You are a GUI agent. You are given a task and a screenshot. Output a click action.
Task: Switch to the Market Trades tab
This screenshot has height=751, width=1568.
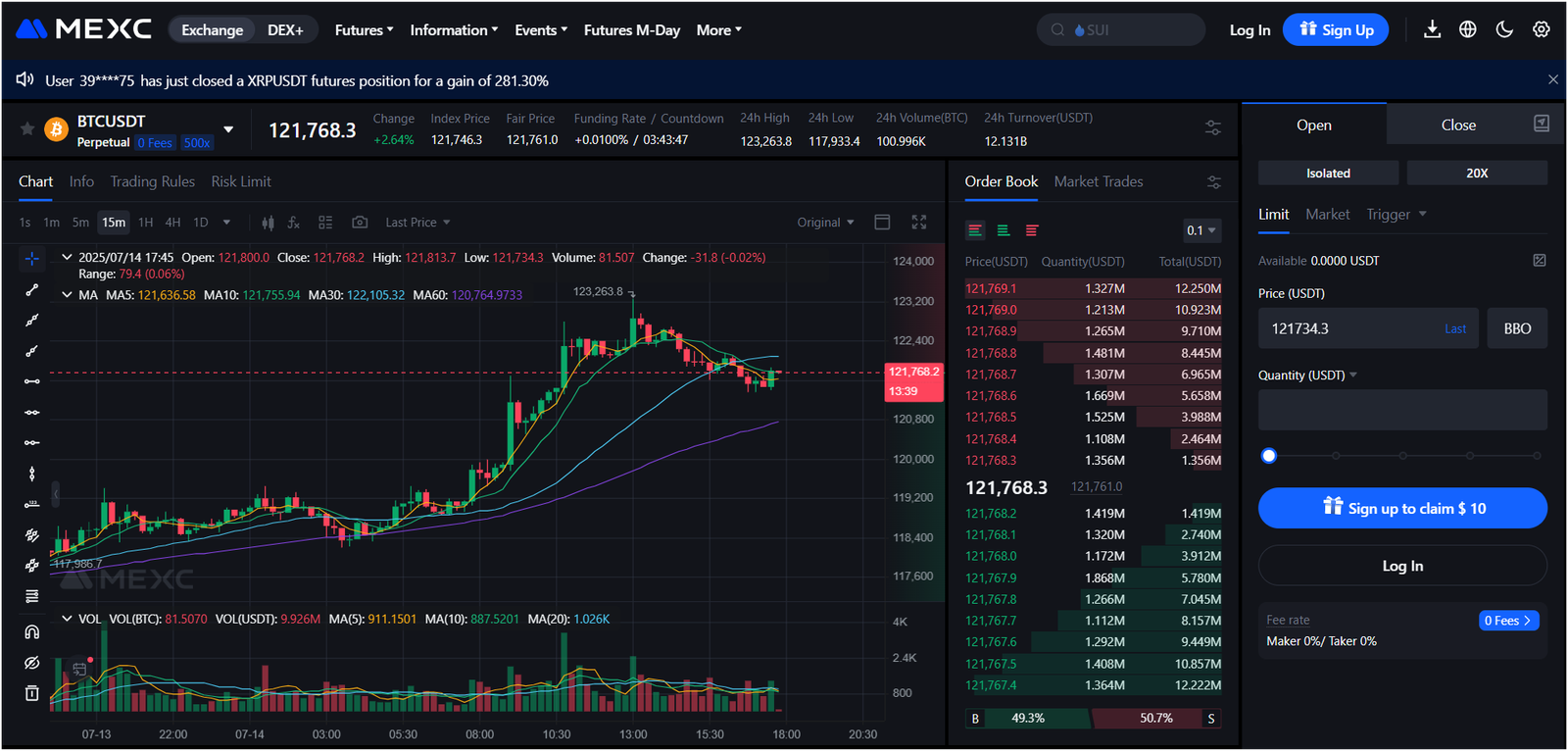click(1099, 181)
